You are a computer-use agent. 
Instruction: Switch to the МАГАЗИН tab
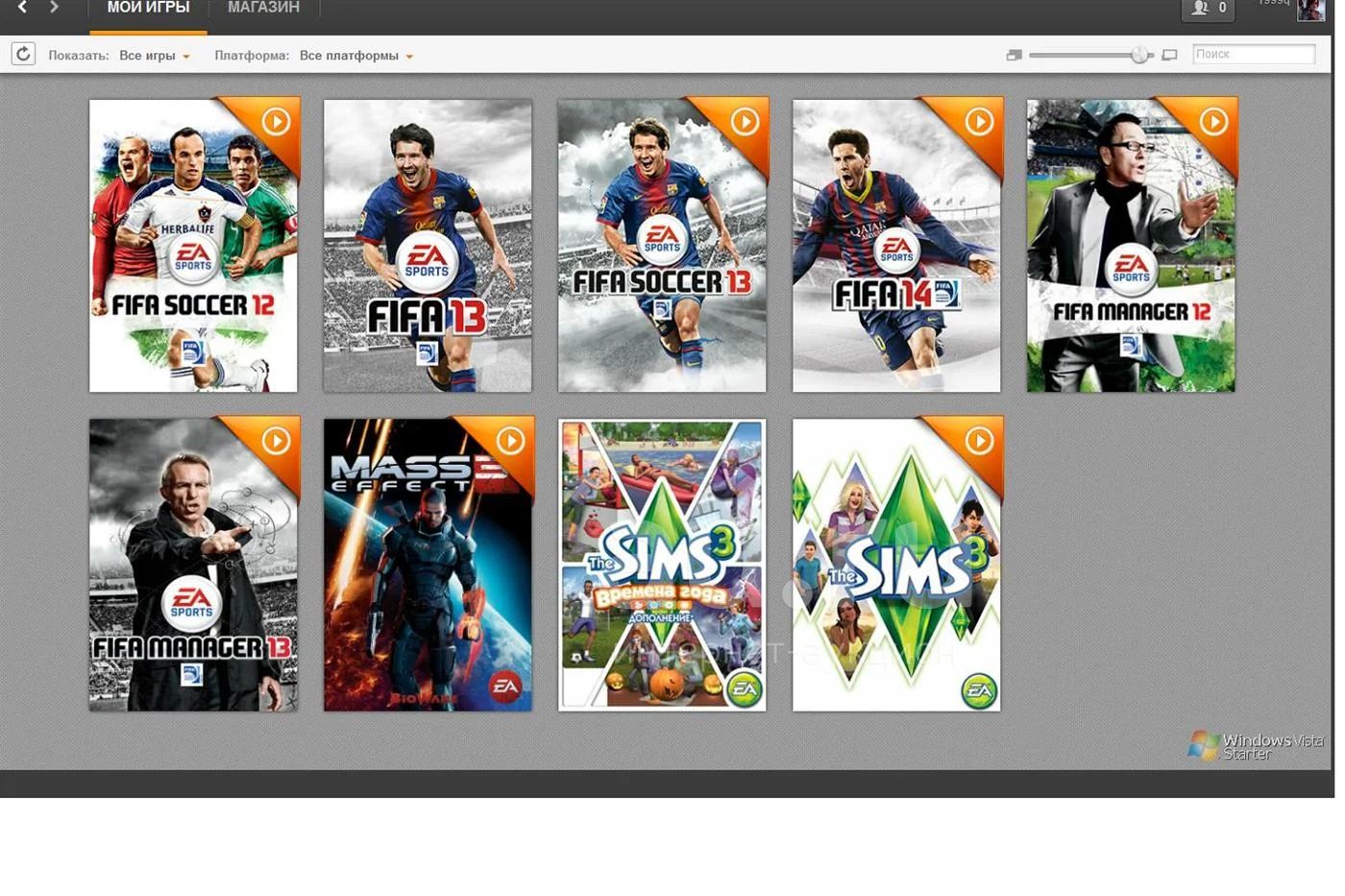263,9
